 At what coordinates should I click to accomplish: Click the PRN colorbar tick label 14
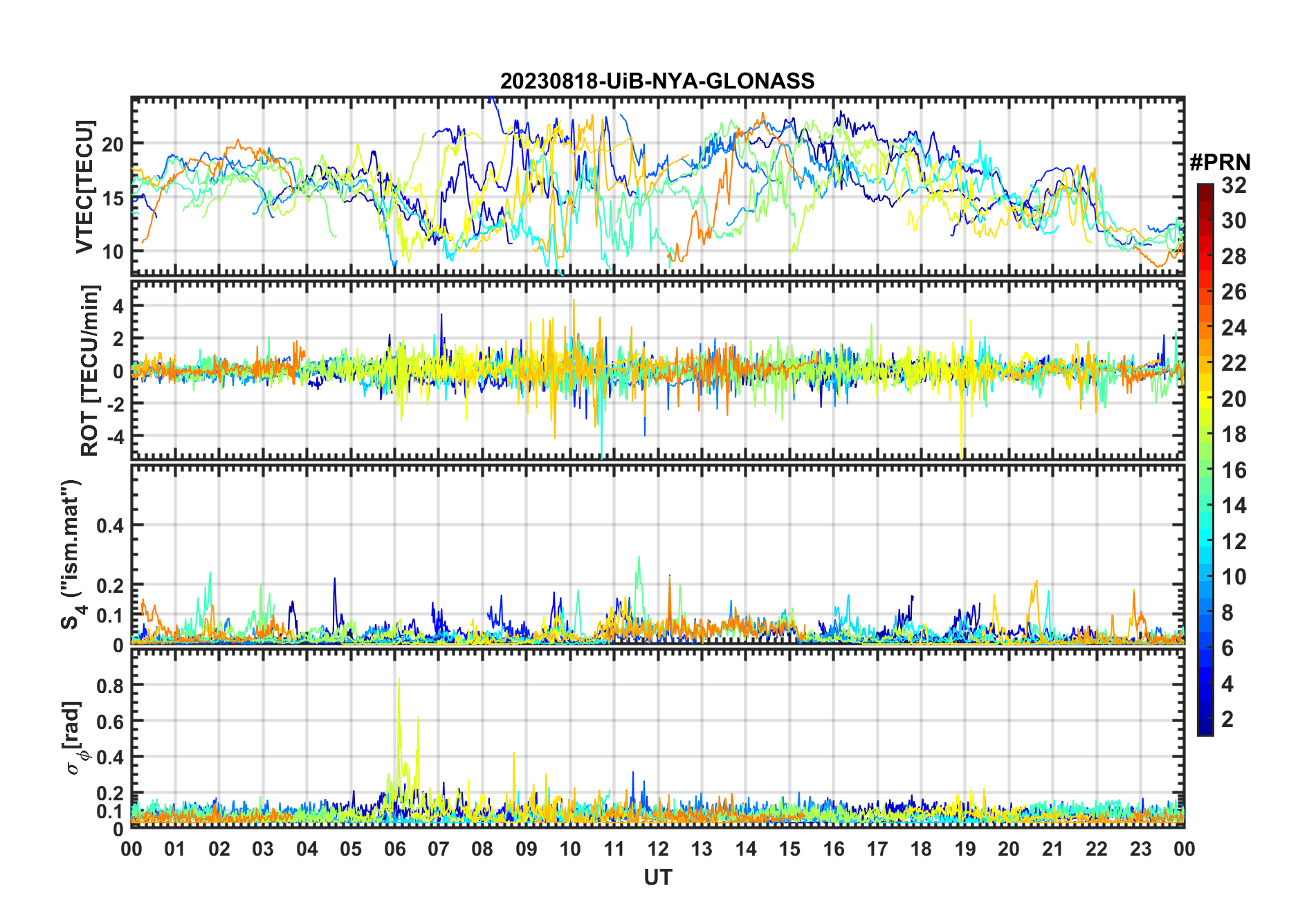click(1234, 506)
